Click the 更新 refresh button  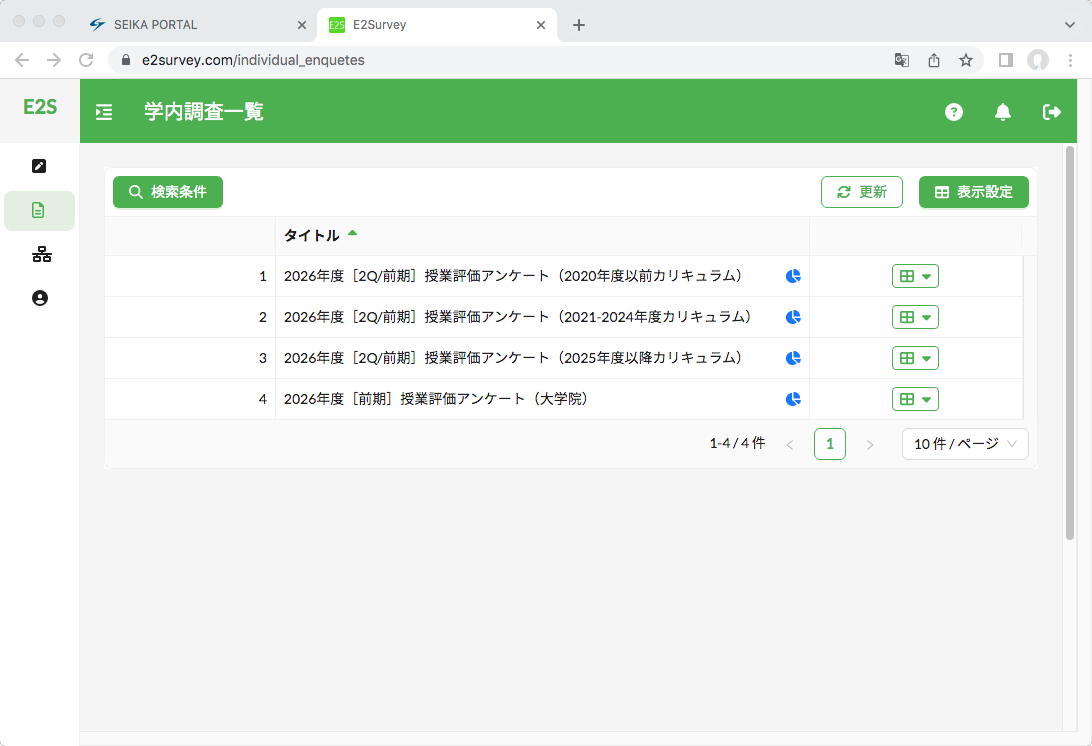pyautogui.click(x=861, y=192)
